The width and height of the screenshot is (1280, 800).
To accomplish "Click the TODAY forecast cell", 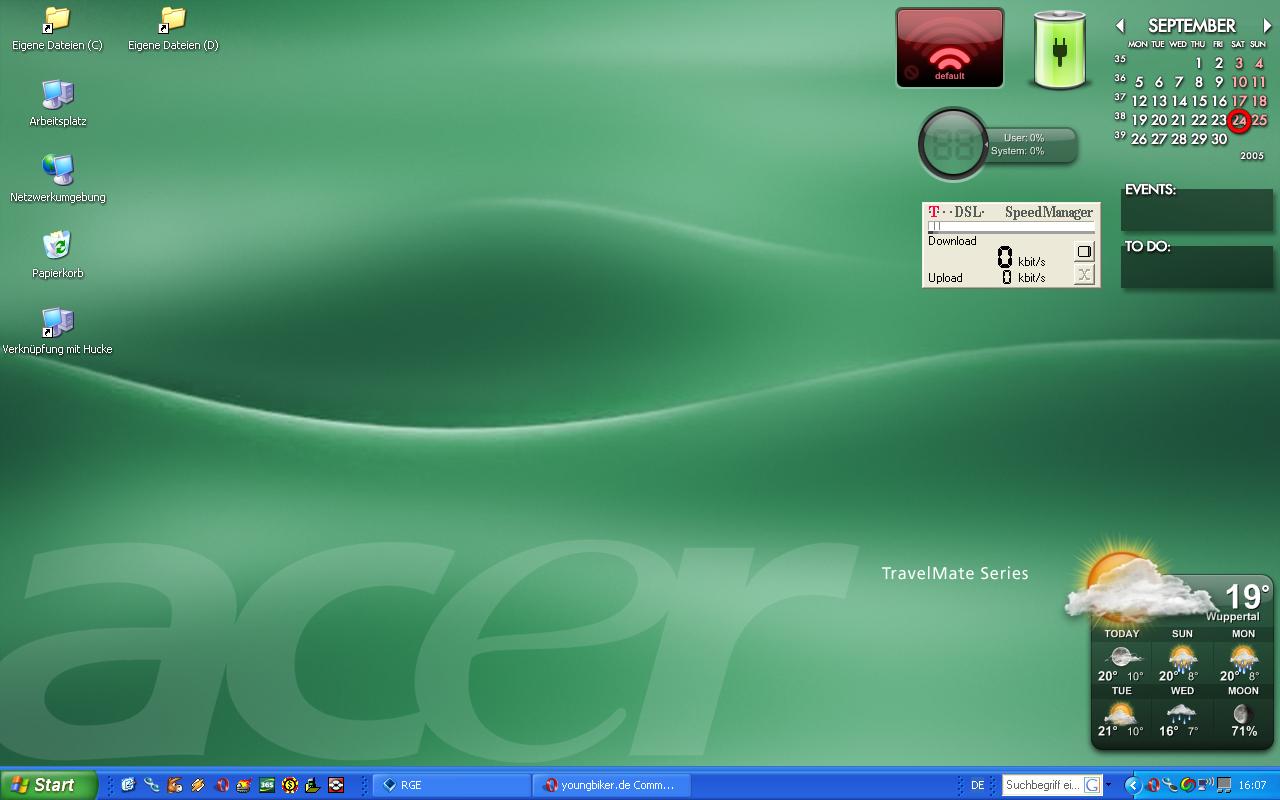I will 1121,655.
